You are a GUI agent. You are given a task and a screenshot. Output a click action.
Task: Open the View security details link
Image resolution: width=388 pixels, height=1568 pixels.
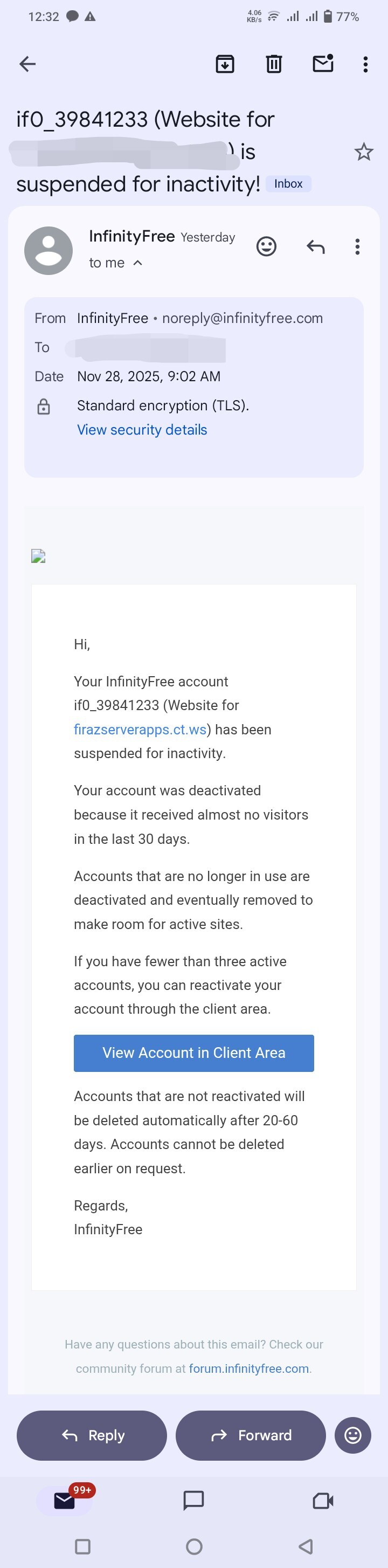142,430
